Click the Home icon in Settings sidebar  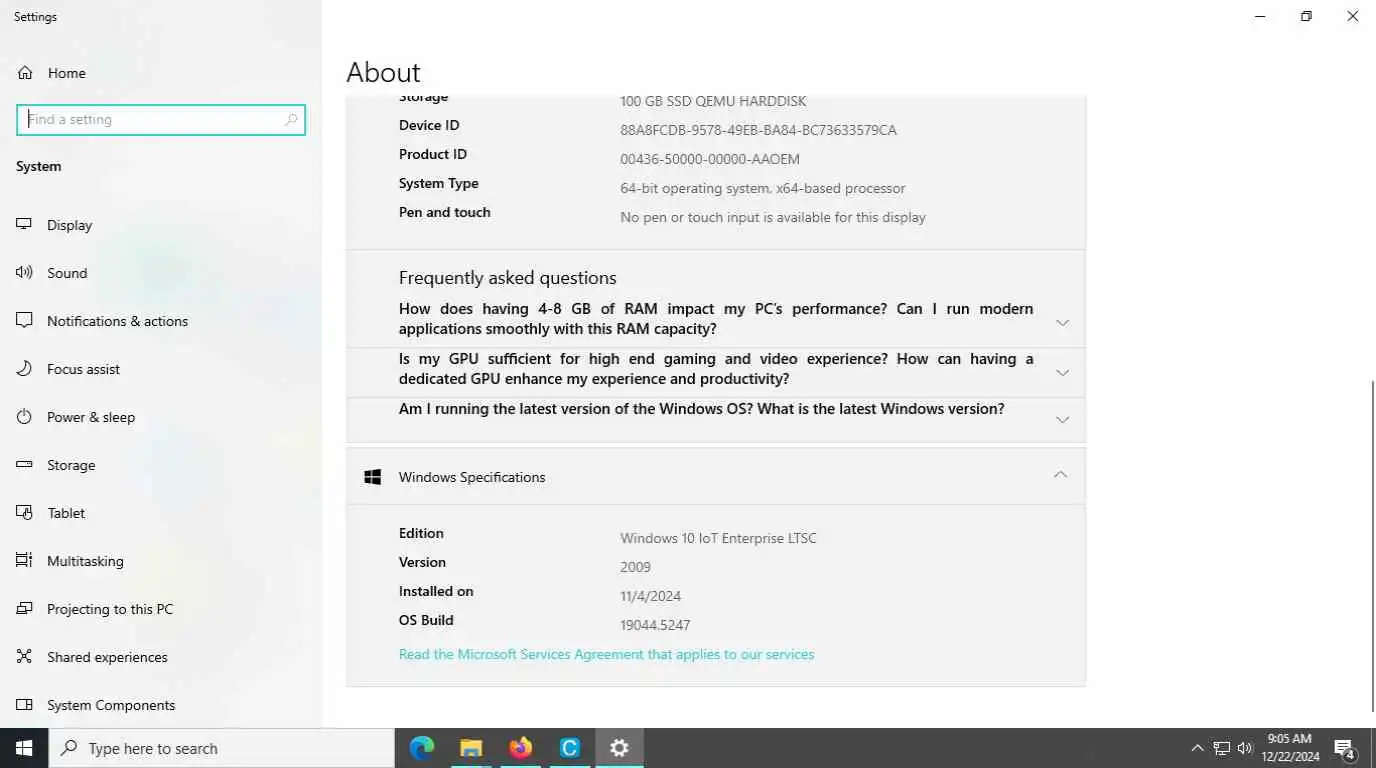25,73
